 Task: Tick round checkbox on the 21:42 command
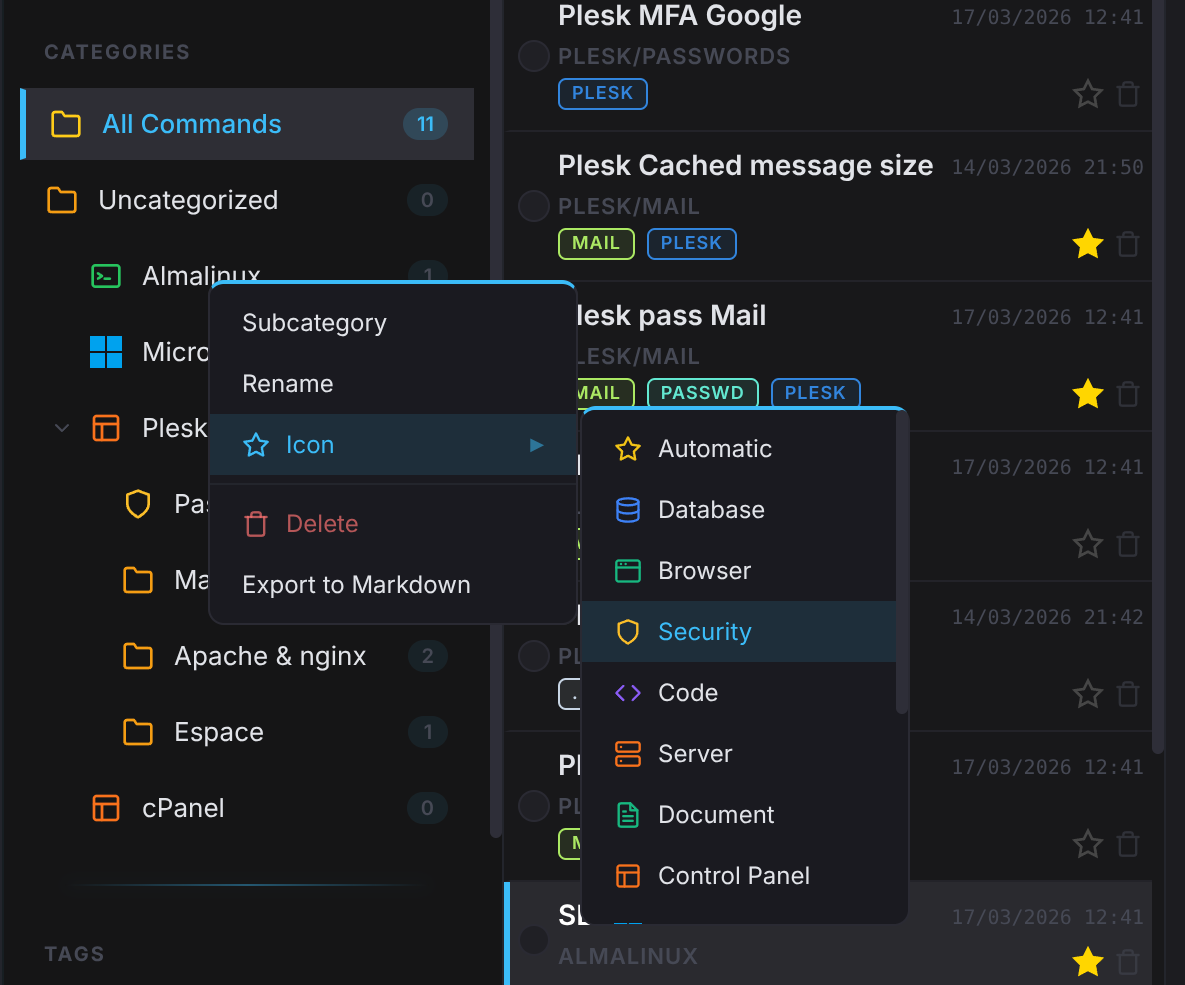534,655
